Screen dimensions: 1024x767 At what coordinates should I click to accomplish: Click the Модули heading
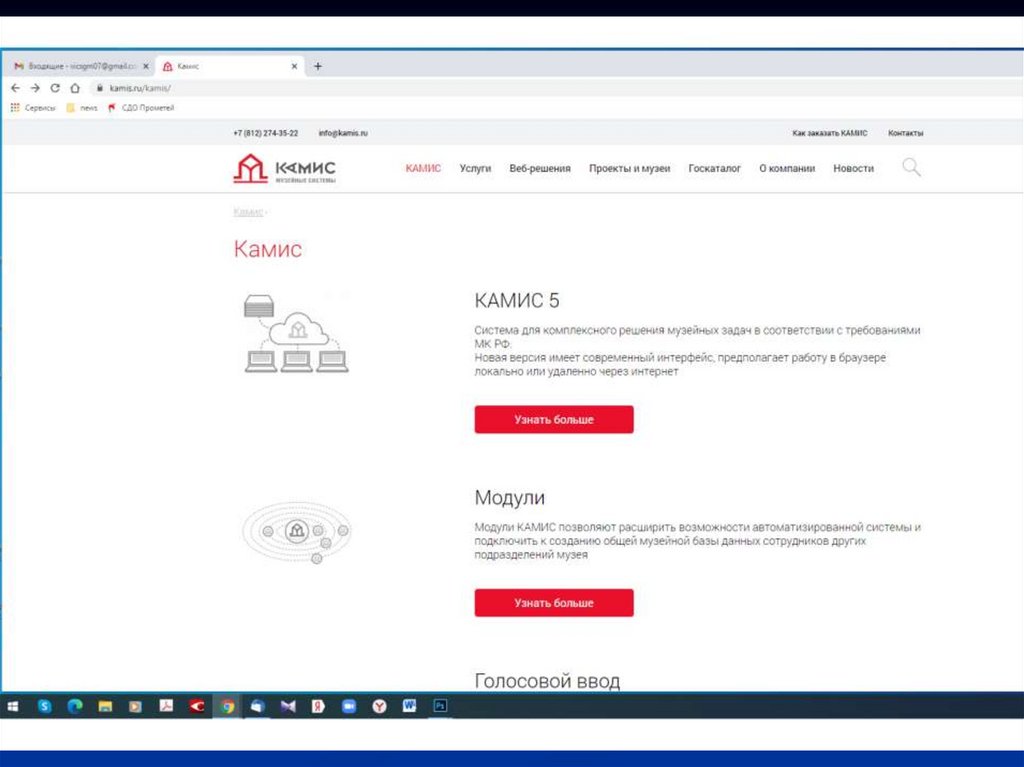point(509,497)
